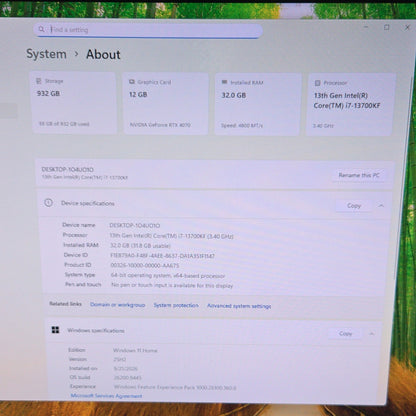This screenshot has width=416, height=416.
Task: Open the Graphics Card 12 GB card
Action: point(166,104)
